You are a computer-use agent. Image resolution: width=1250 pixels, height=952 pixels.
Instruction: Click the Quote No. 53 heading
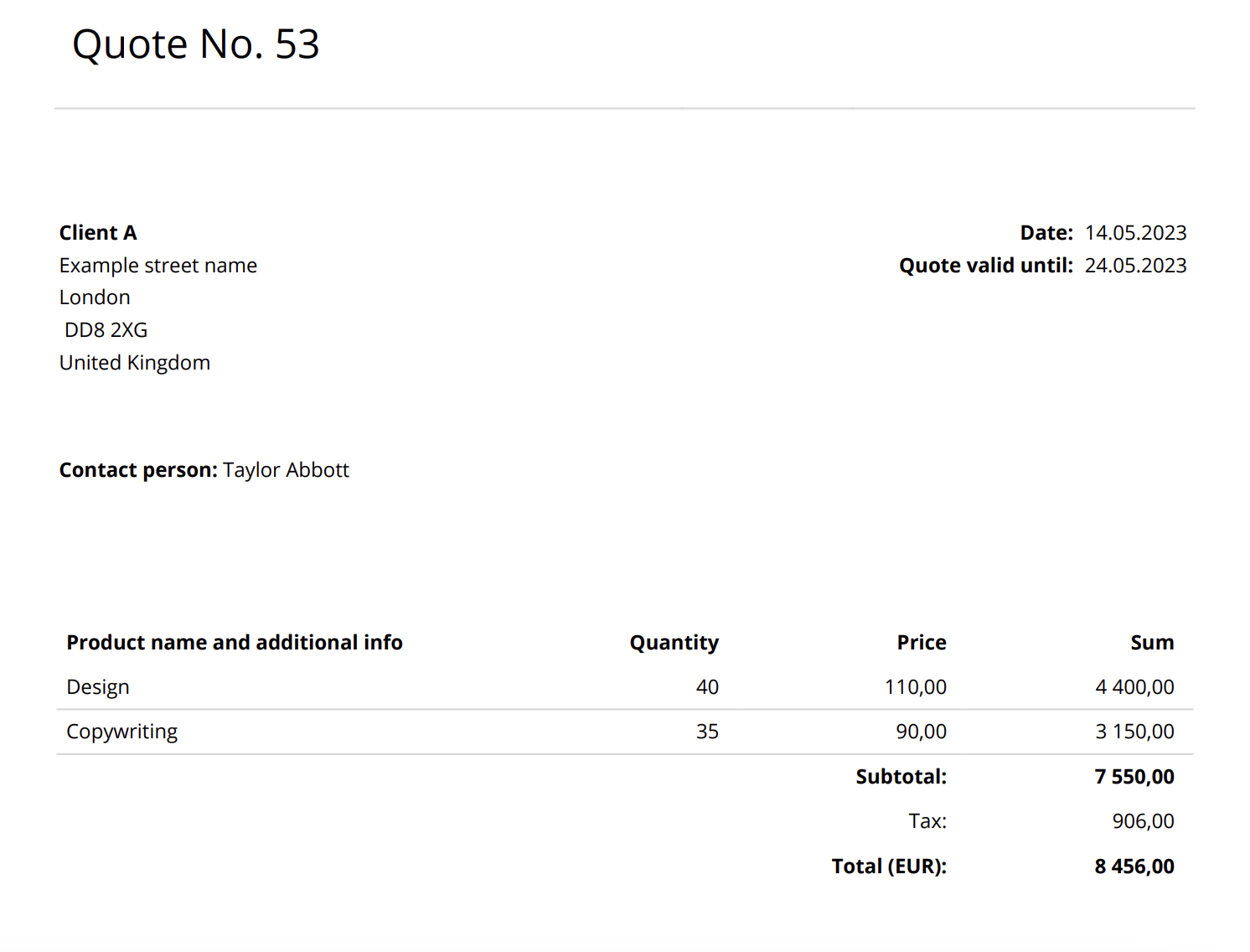tap(196, 44)
